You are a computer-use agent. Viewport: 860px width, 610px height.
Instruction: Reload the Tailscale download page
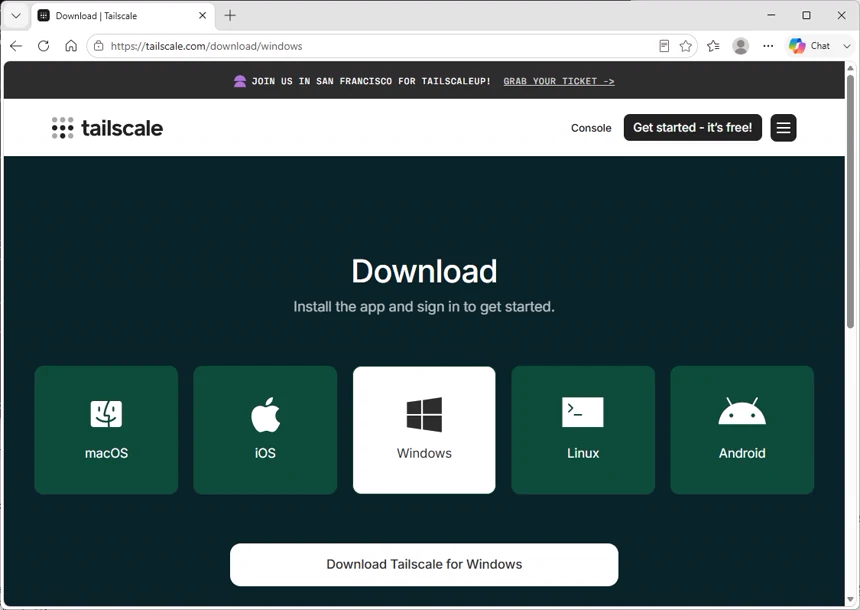[43, 46]
